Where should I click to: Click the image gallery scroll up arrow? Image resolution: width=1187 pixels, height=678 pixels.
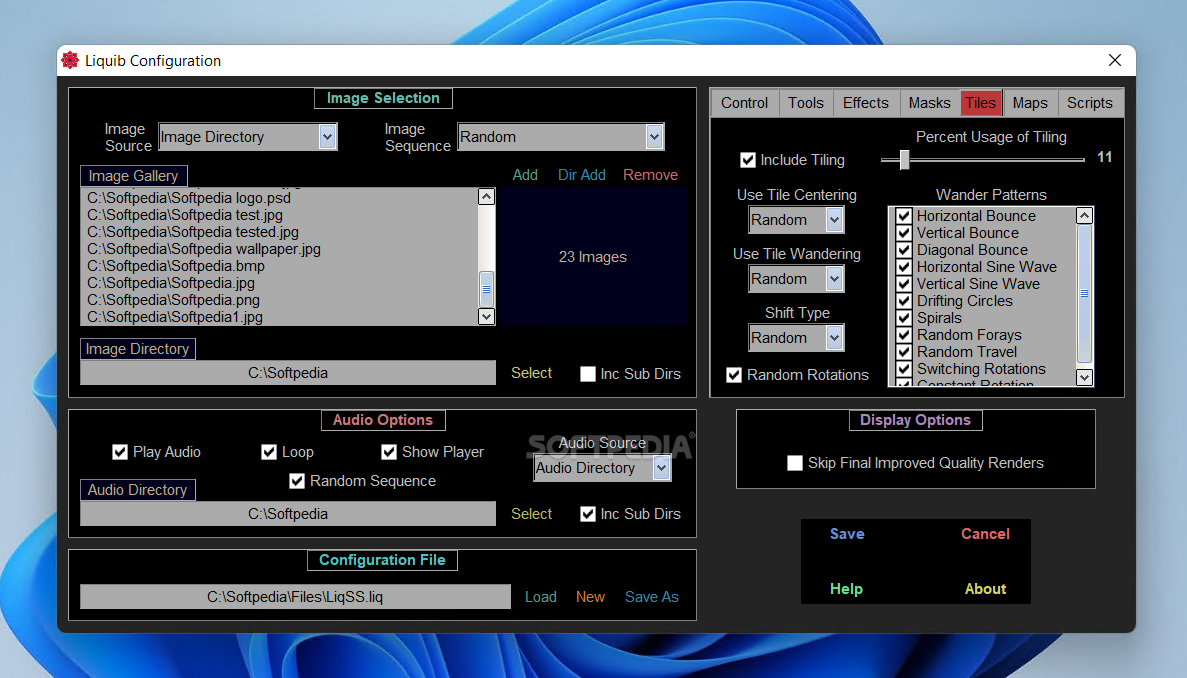[x=486, y=197]
